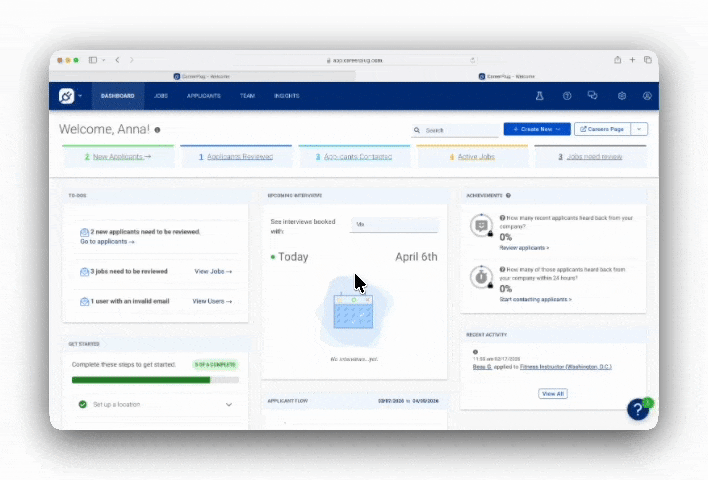Open the chat messages icon in navbar
This screenshot has width=708, height=480.
point(593,96)
